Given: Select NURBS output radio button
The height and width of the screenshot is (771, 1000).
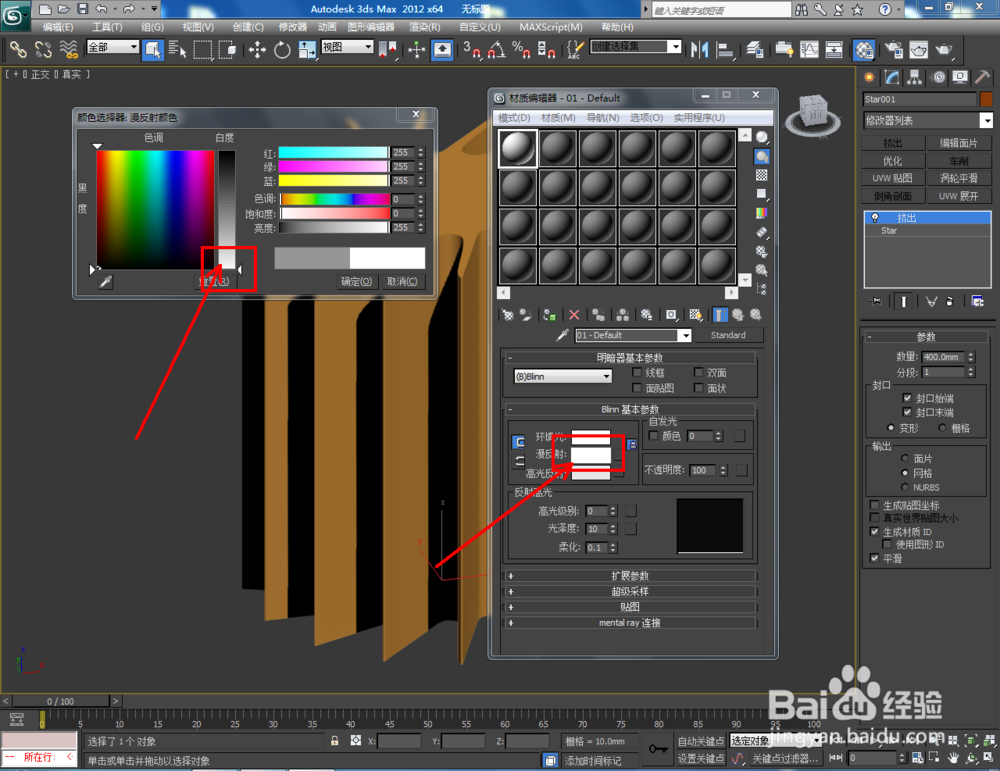Looking at the screenshot, I should coord(904,487).
